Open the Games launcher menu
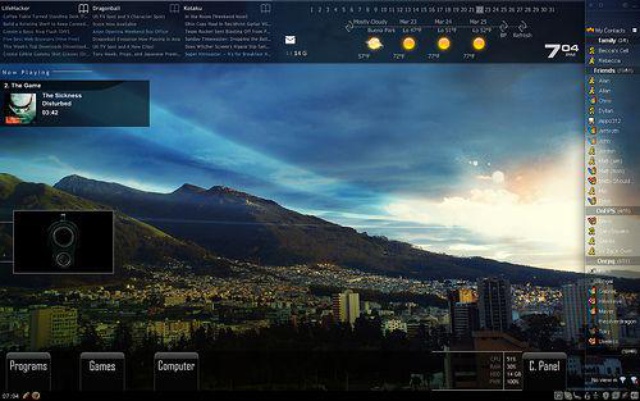 point(102,367)
